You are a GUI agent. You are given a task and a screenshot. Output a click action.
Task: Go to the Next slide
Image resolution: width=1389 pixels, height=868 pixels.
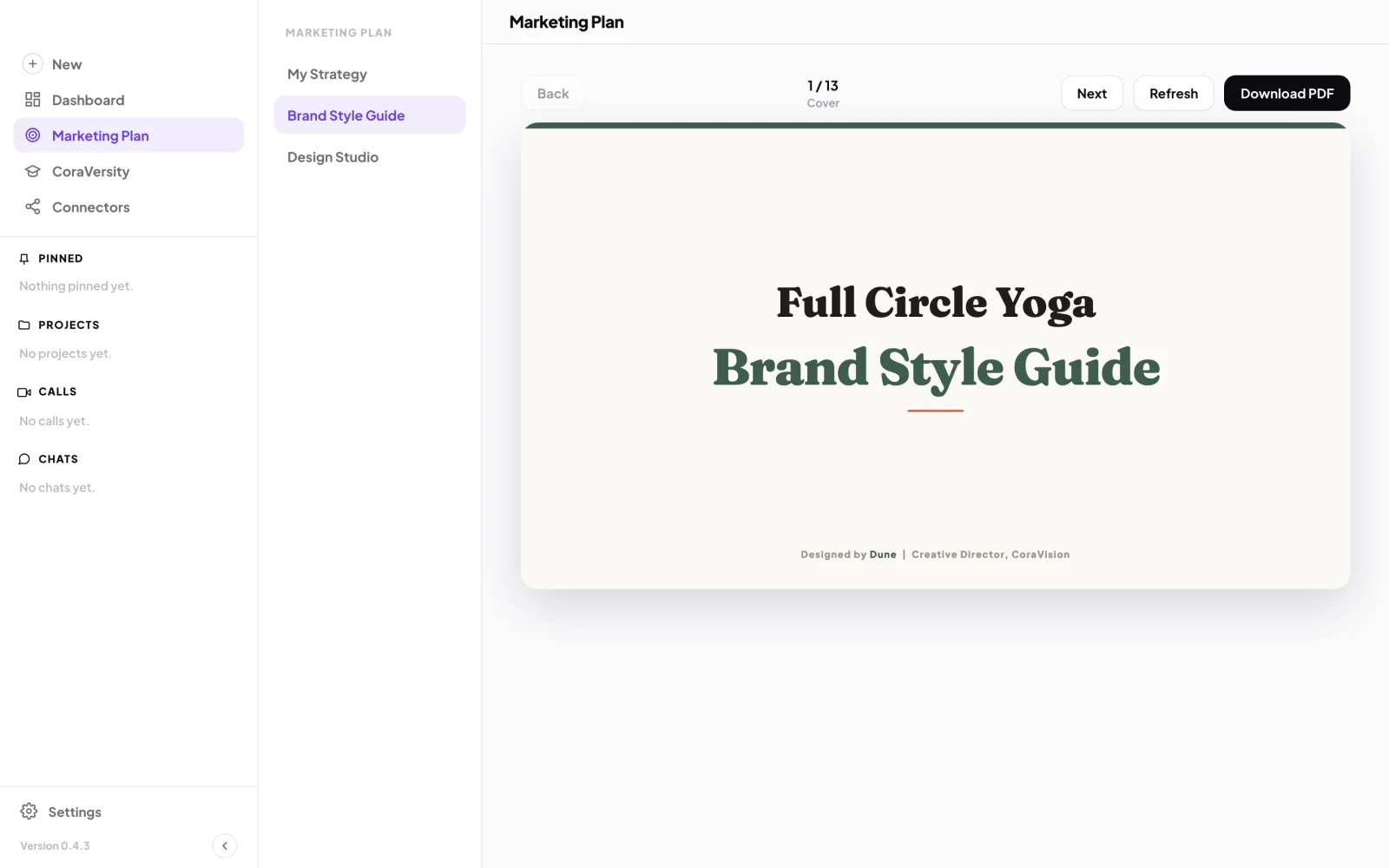1092,94
